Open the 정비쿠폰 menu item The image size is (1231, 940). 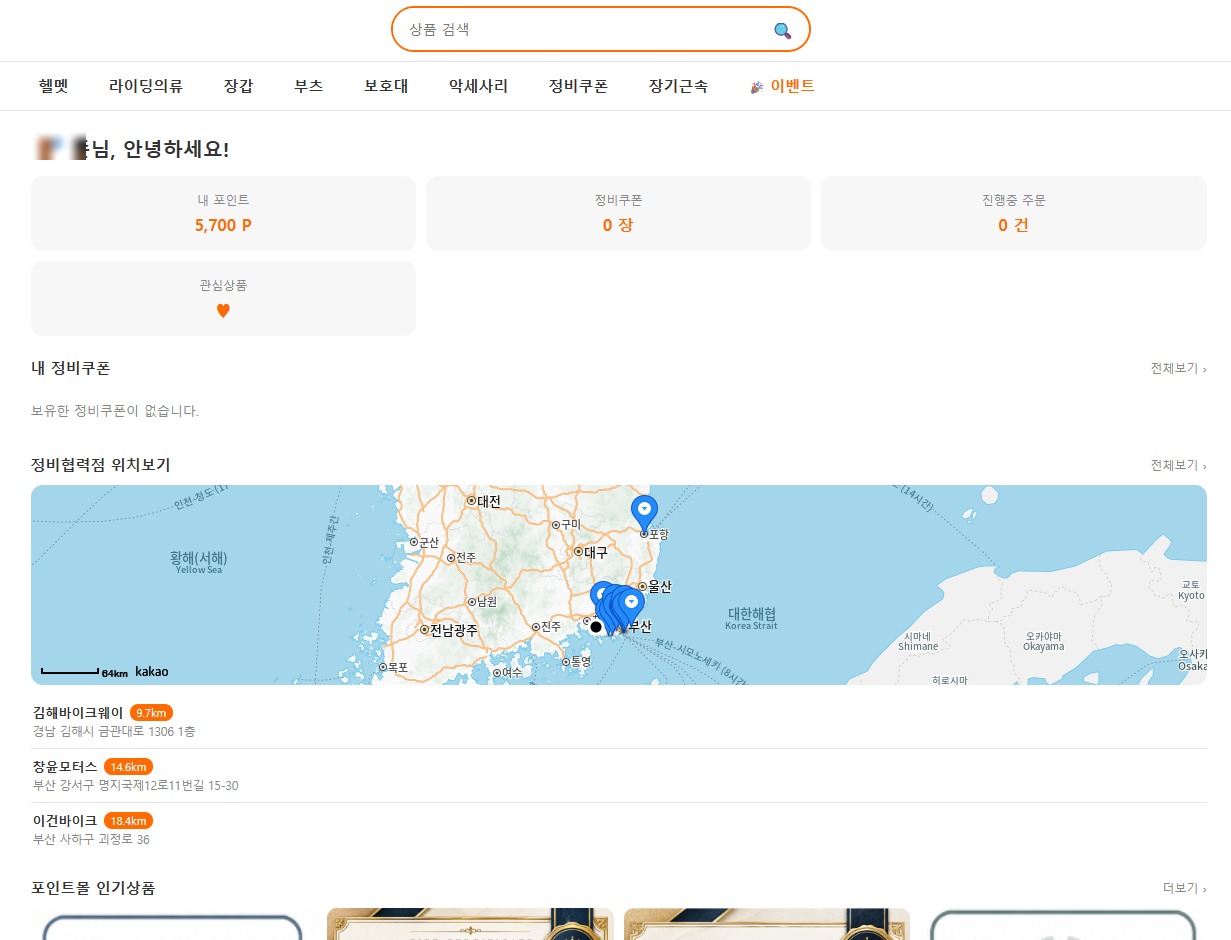(578, 86)
